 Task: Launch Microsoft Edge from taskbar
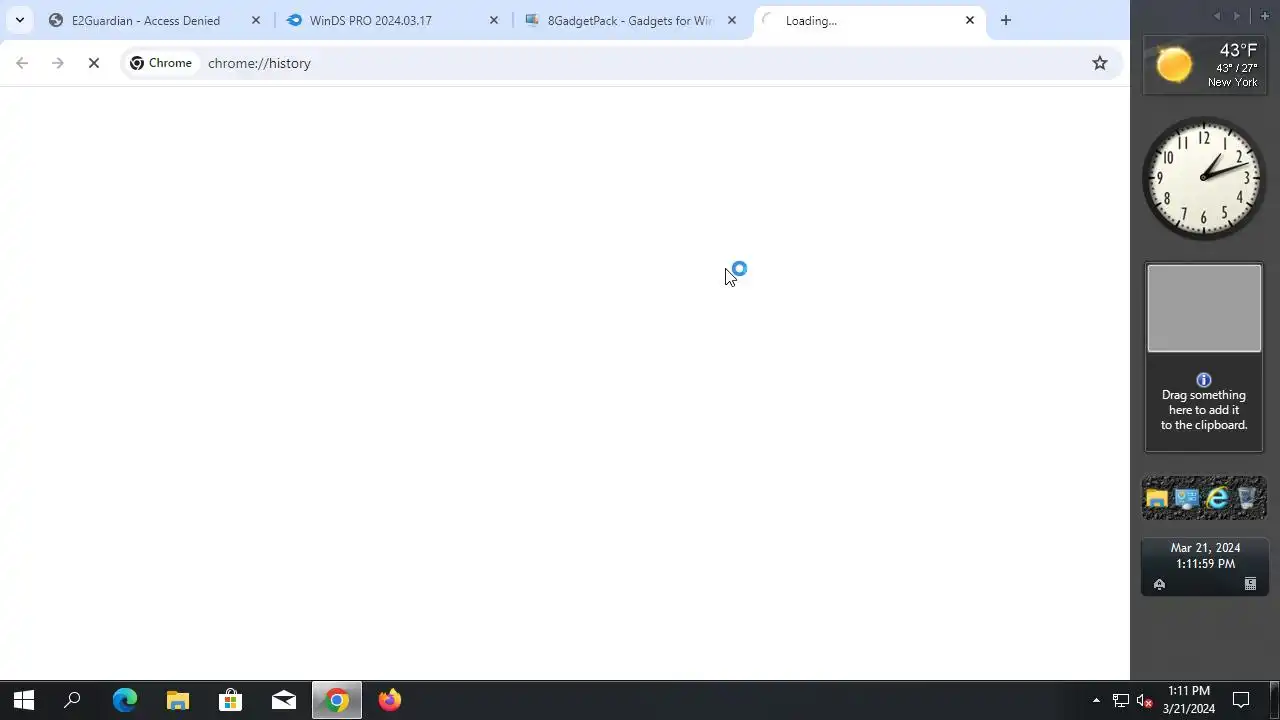[125, 700]
